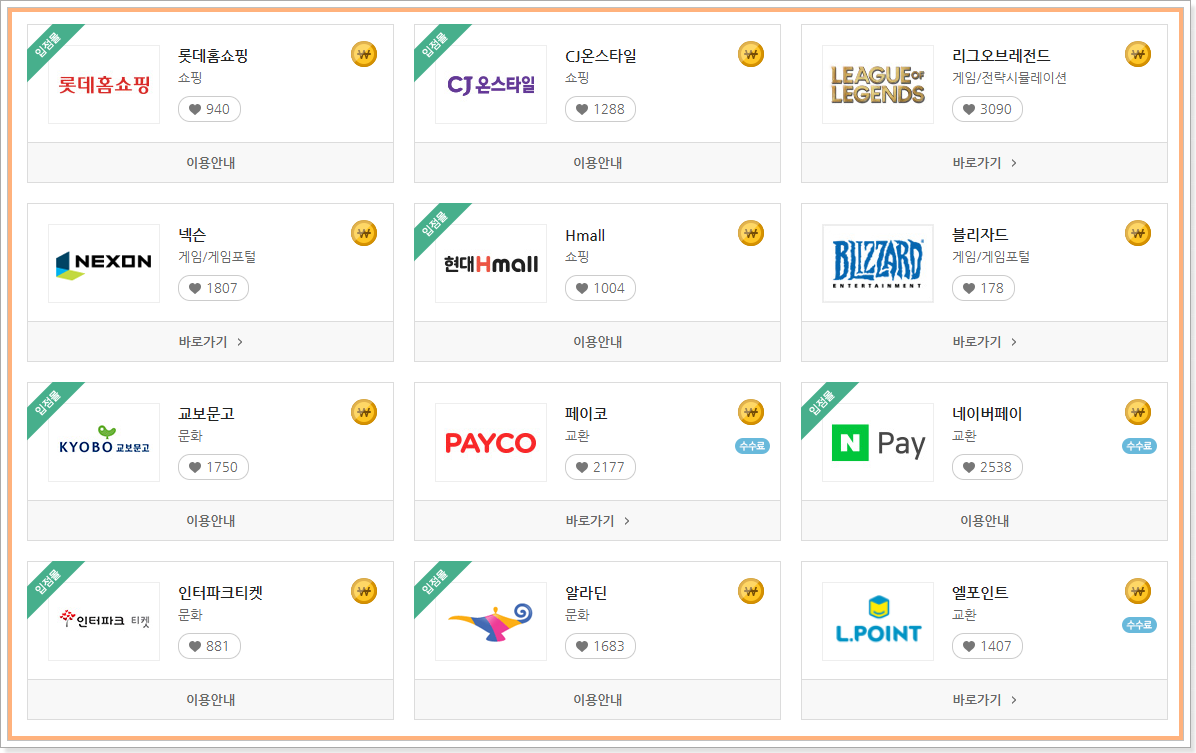This screenshot has width=1196, height=753.
Task: Click the gold won coin on 인터파크티켓 card
Action: [x=364, y=591]
